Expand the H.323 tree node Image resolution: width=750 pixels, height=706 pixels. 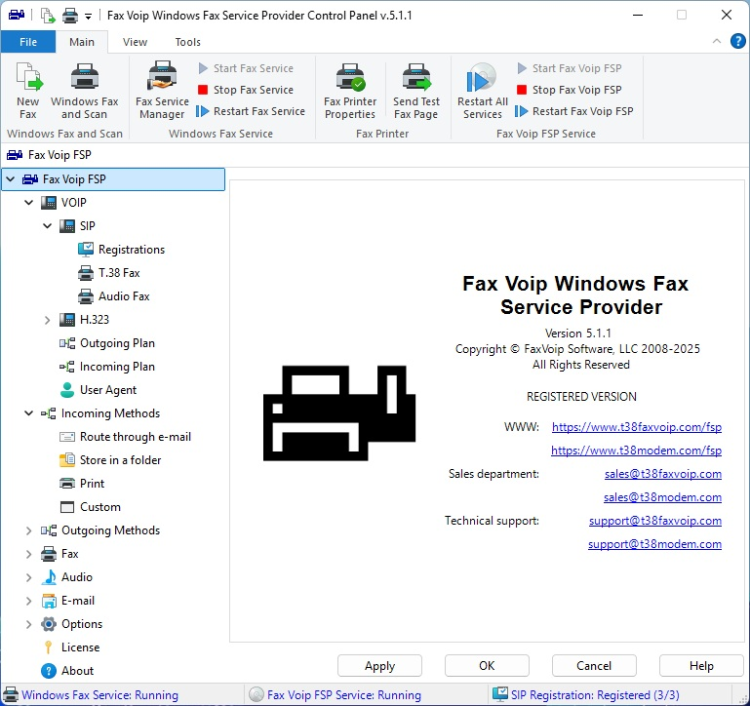tap(47, 320)
